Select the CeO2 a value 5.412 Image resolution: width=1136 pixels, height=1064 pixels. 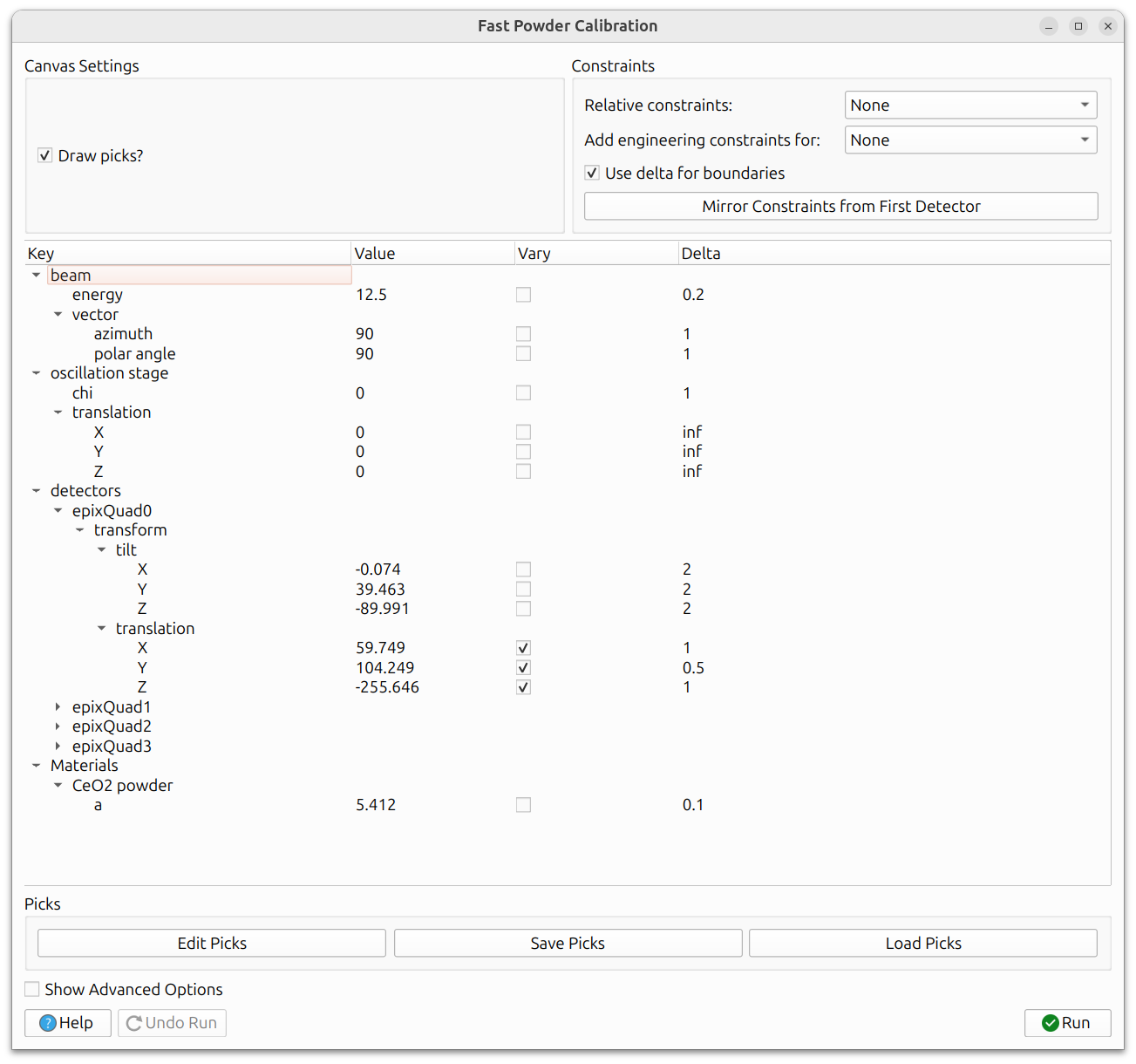pos(376,805)
